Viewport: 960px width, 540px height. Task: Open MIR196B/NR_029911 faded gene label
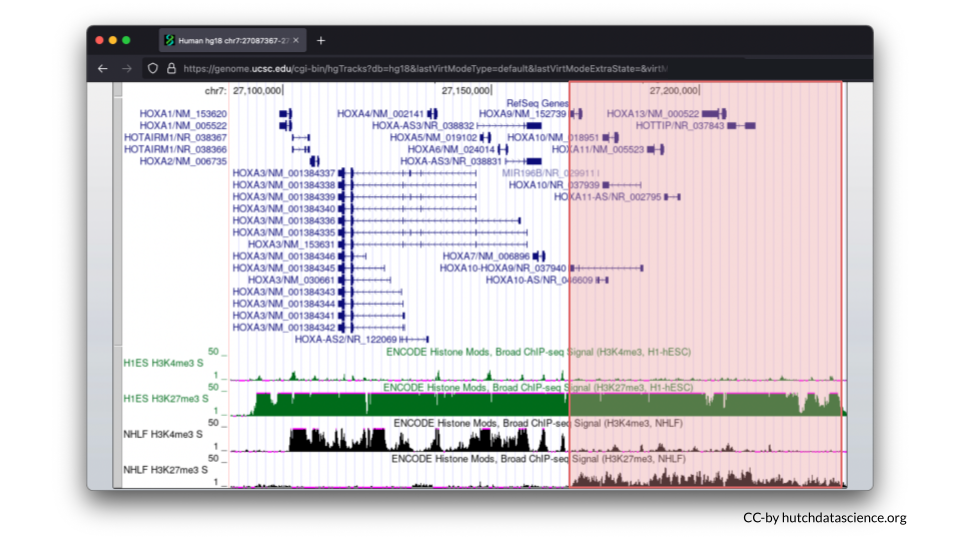[x=550, y=173]
